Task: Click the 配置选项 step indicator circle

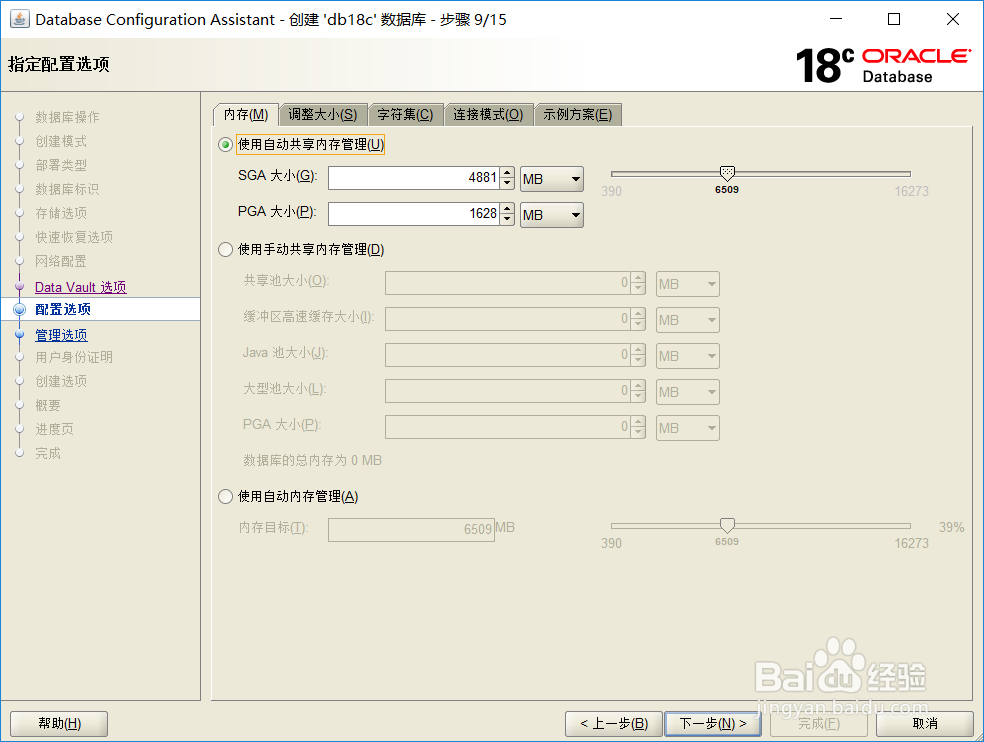Action: coord(21,310)
